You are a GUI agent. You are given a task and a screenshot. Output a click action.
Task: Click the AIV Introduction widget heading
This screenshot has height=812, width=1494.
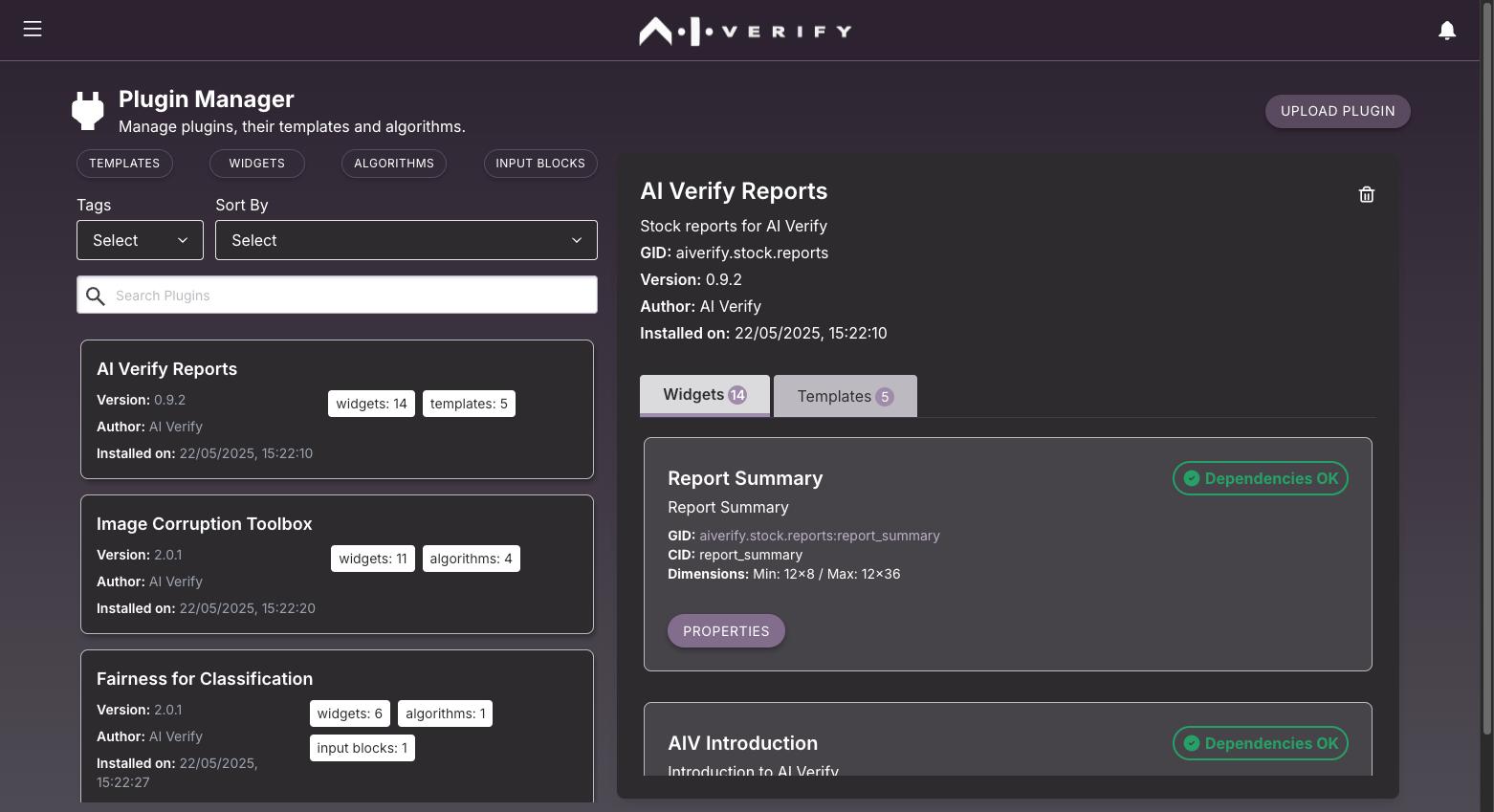(x=743, y=743)
